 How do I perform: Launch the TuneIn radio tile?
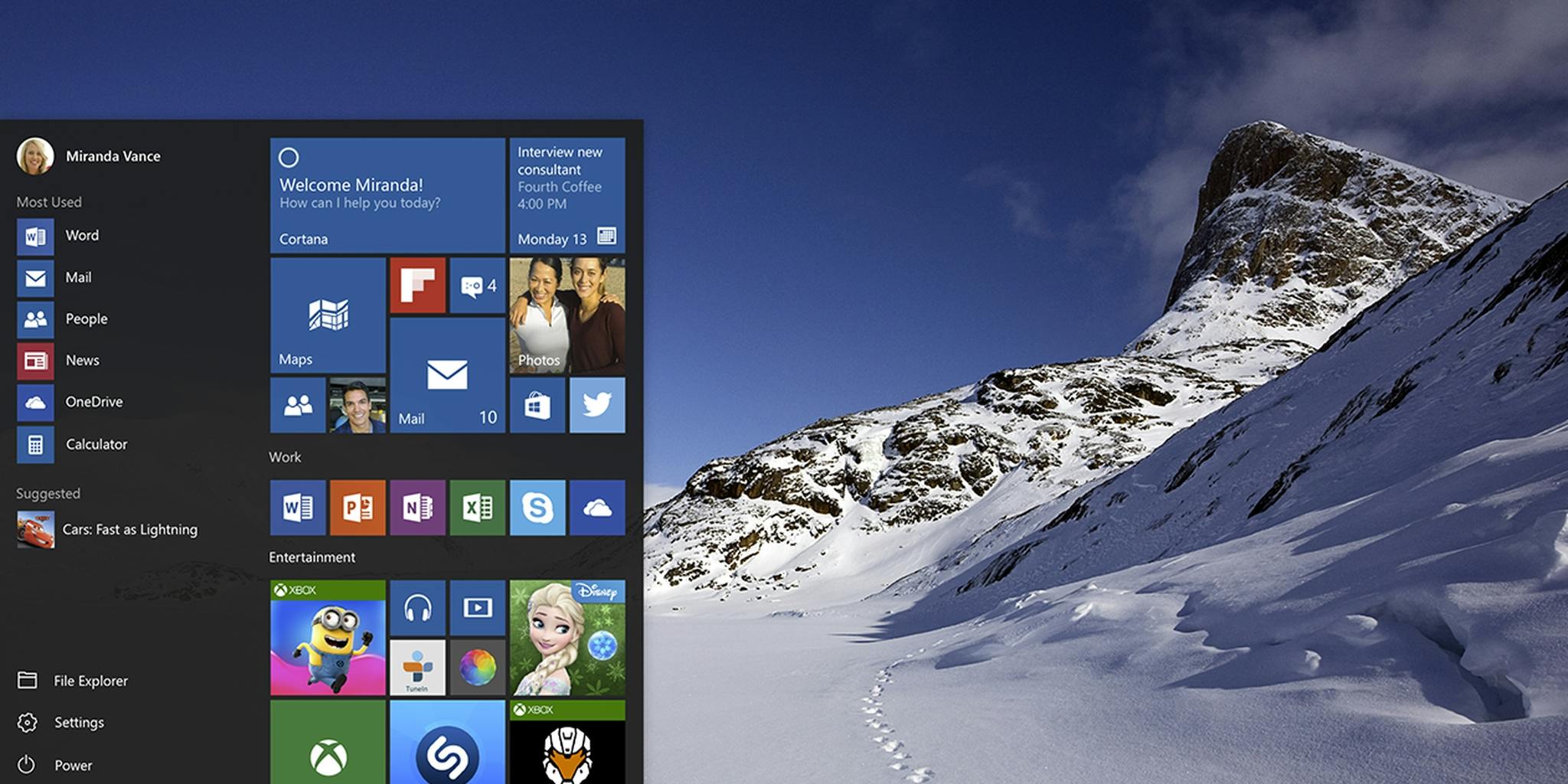pos(417,668)
